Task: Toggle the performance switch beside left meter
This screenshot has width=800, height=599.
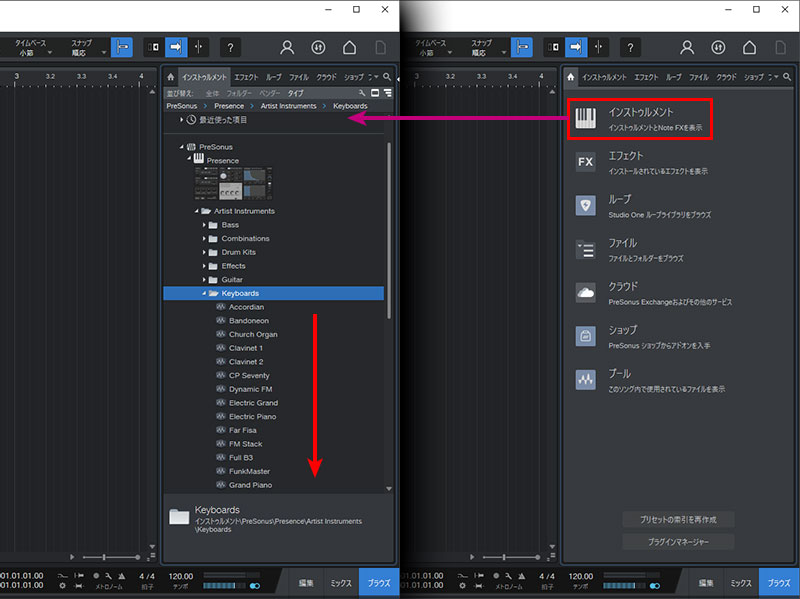Action: tap(255, 586)
